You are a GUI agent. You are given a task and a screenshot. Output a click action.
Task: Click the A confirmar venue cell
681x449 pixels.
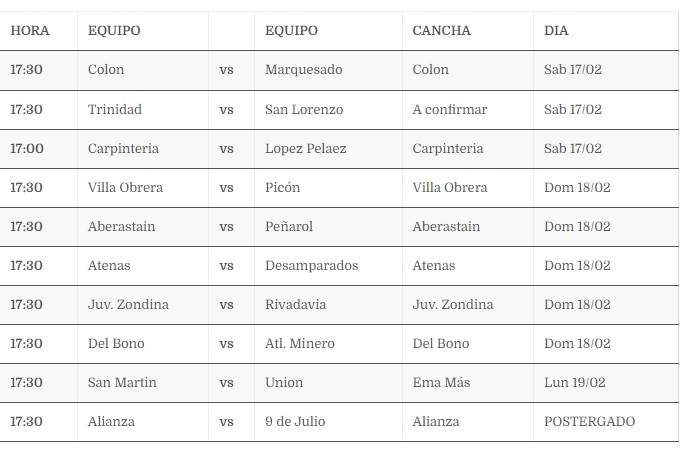[x=450, y=109]
